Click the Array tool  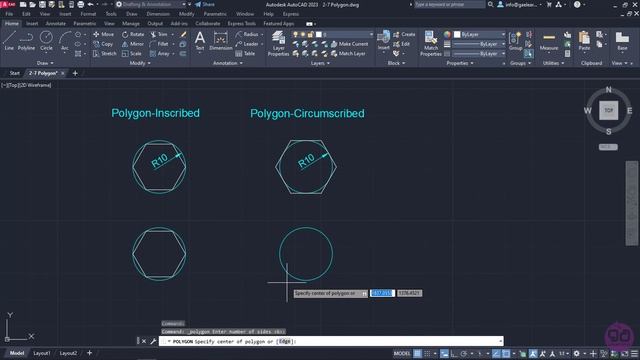[160, 53]
